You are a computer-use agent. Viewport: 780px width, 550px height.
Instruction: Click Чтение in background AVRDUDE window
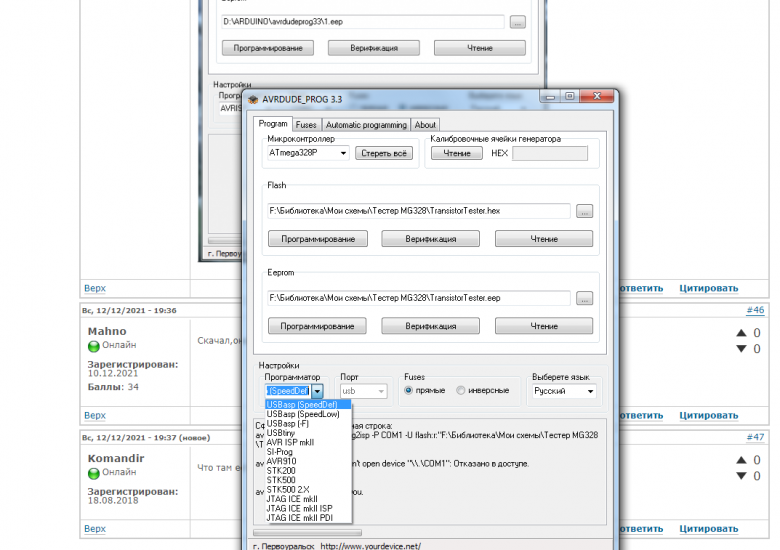(x=480, y=48)
